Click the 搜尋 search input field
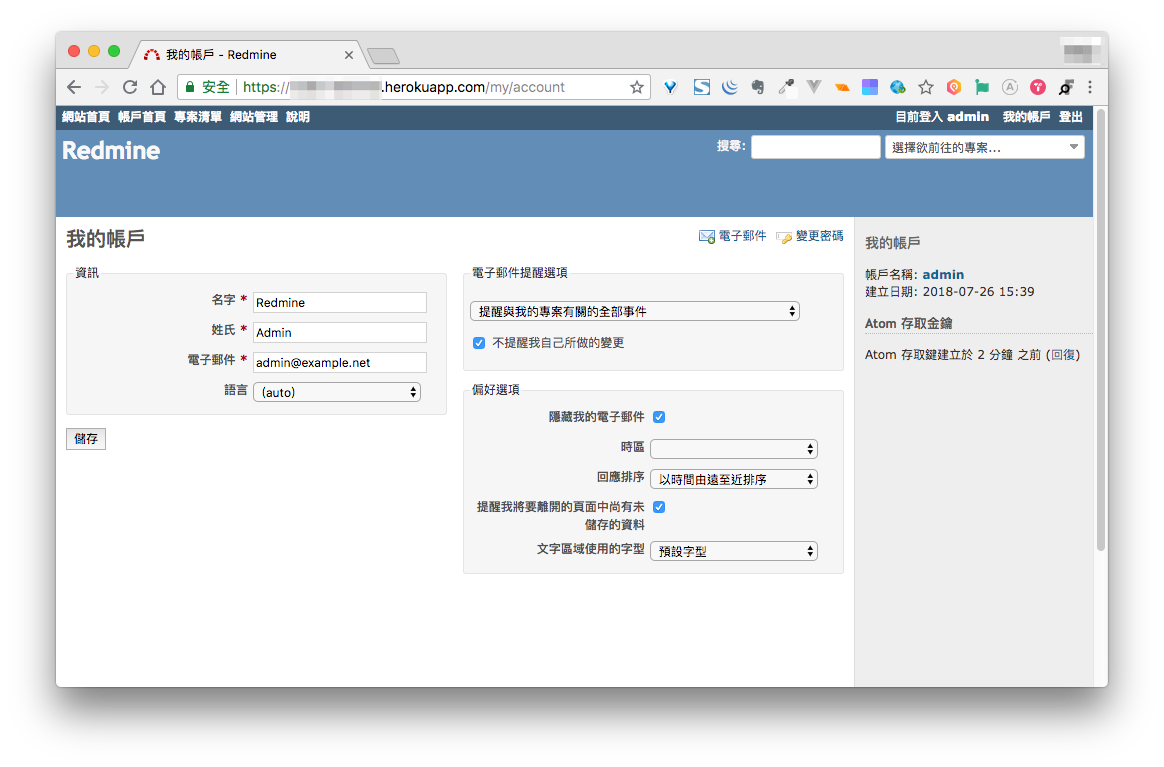Image resolution: width=1164 pixels, height=767 pixels. (815, 147)
